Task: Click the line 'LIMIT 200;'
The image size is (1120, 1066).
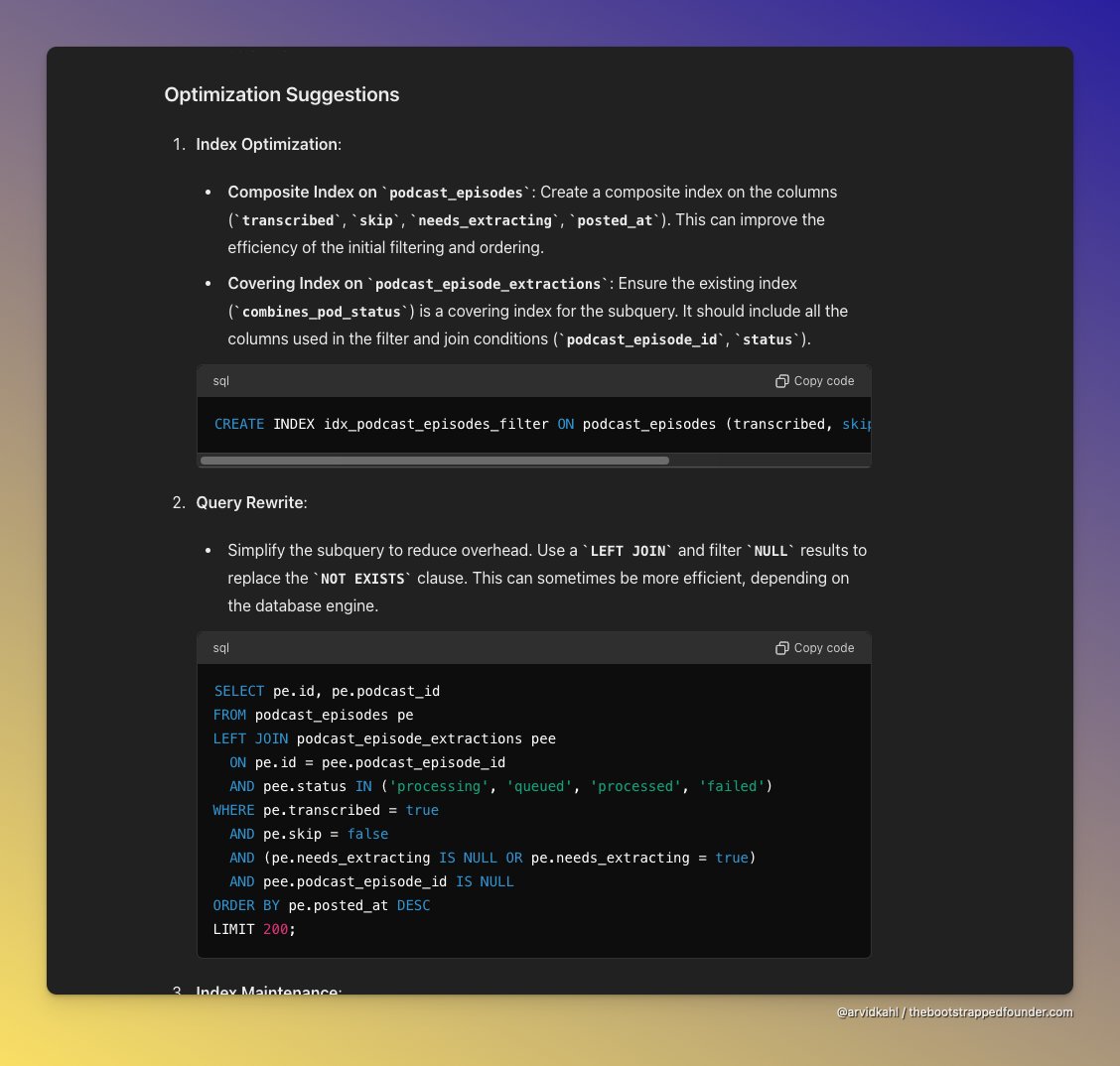Action: (254, 930)
